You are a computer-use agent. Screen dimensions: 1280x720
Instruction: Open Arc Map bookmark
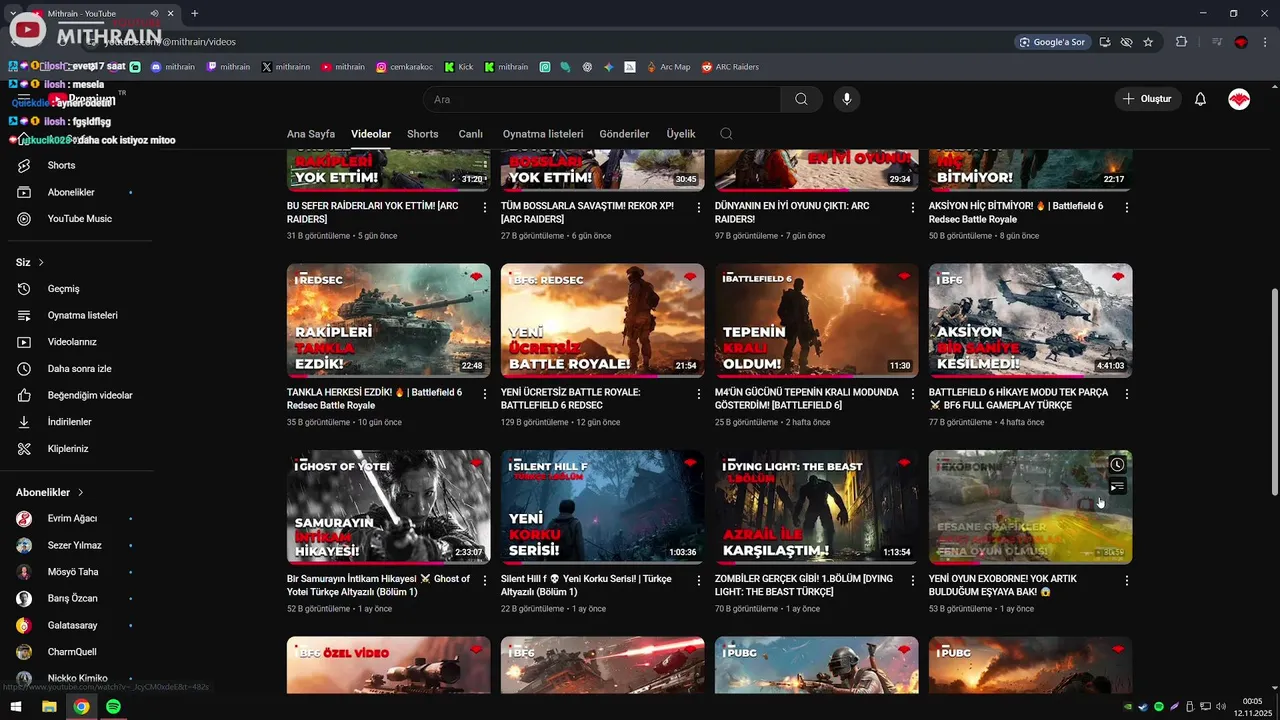click(x=667, y=67)
